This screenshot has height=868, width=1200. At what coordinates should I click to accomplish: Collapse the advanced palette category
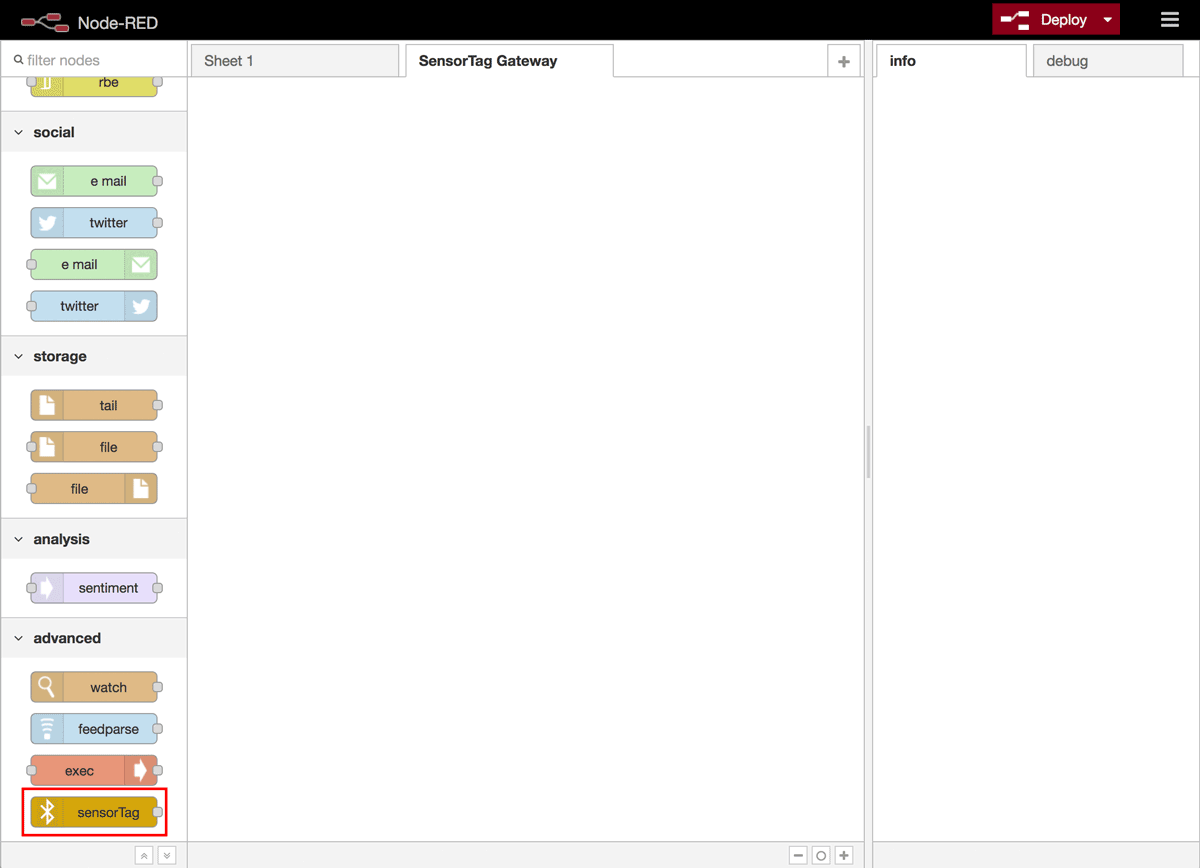click(93, 638)
